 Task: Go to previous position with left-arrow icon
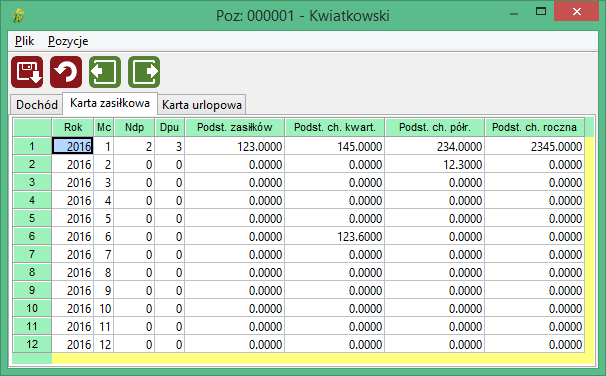pos(105,72)
